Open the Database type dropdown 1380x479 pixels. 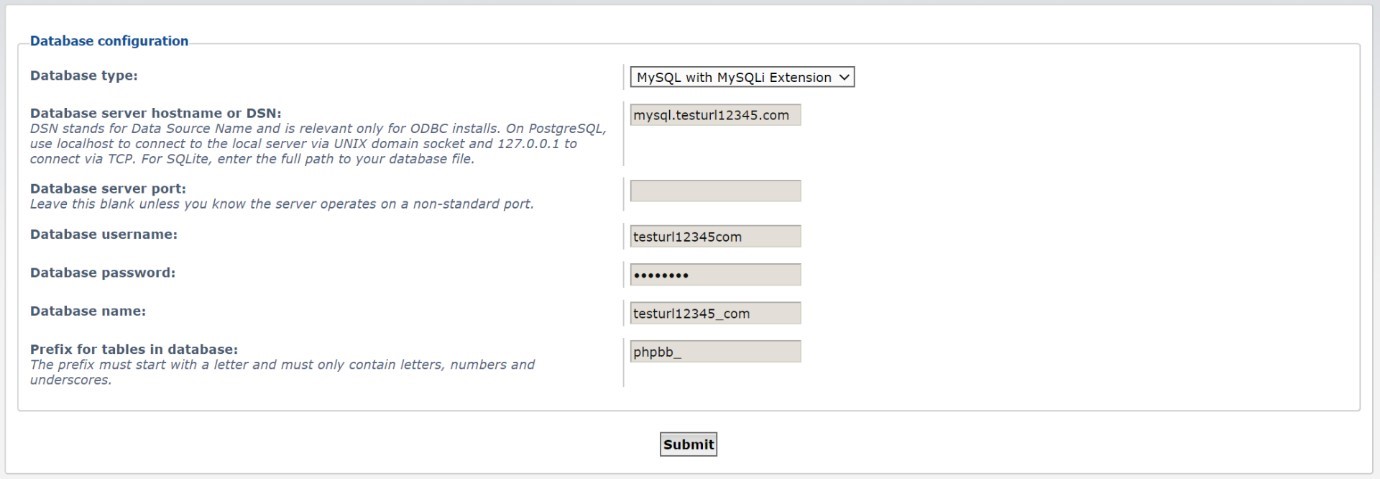pyautogui.click(x=741, y=77)
